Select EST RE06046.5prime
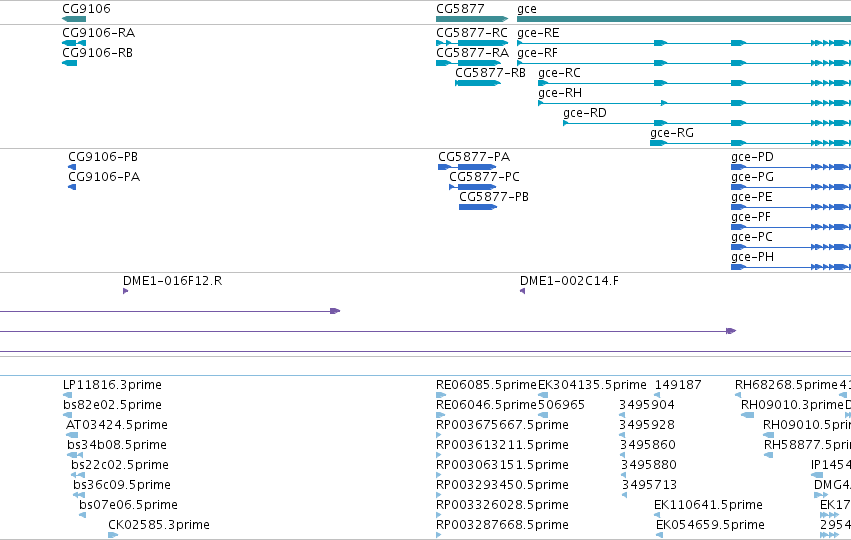 point(486,405)
